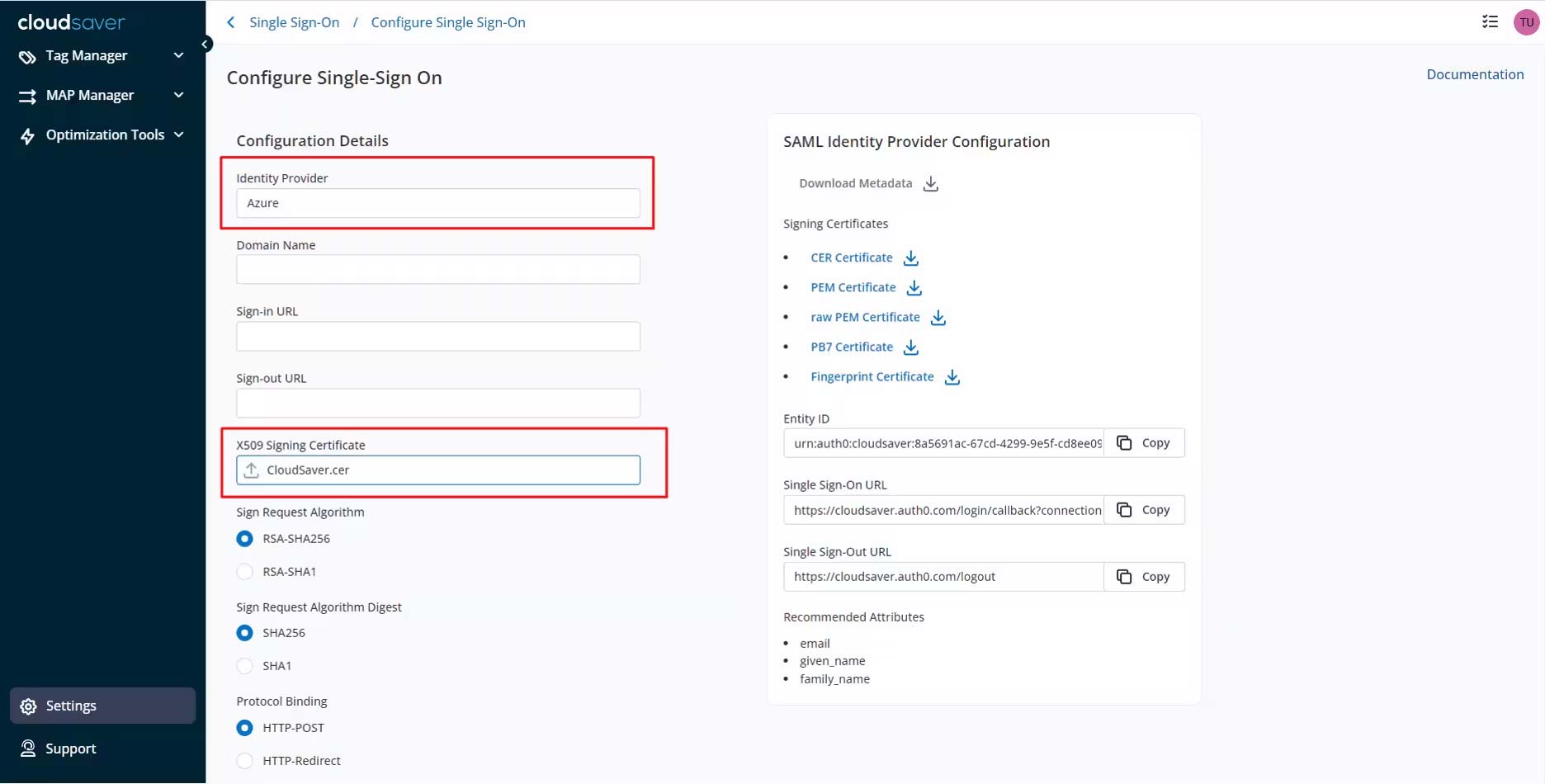Screen dimensions: 1545x784
Task: Copy the Entity ID value
Action: coord(1144,443)
